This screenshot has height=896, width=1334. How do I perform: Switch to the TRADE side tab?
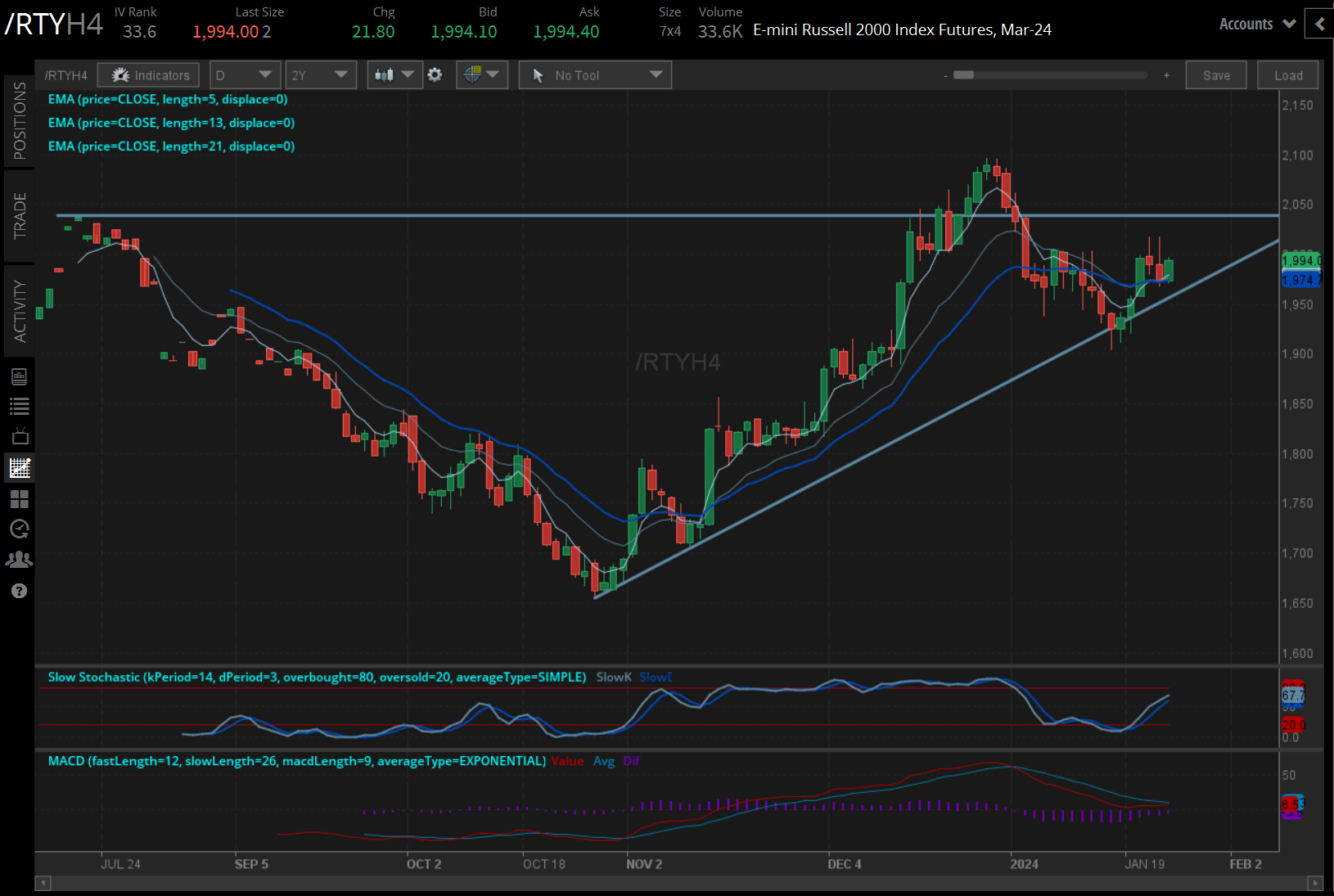[20, 216]
